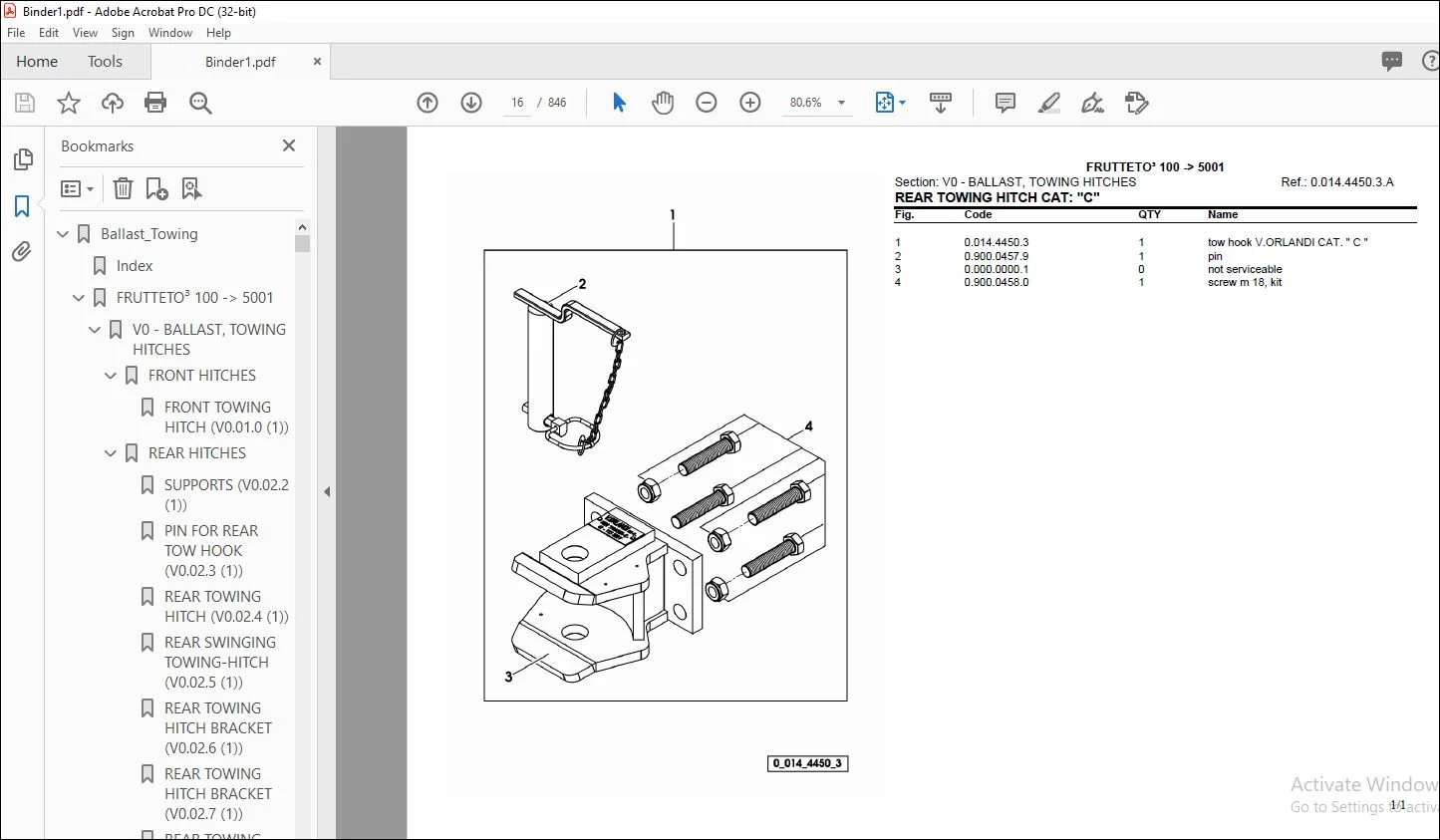Open SUPPORTS (V0.02.2) bookmark
1440x840 pixels.
(x=226, y=495)
